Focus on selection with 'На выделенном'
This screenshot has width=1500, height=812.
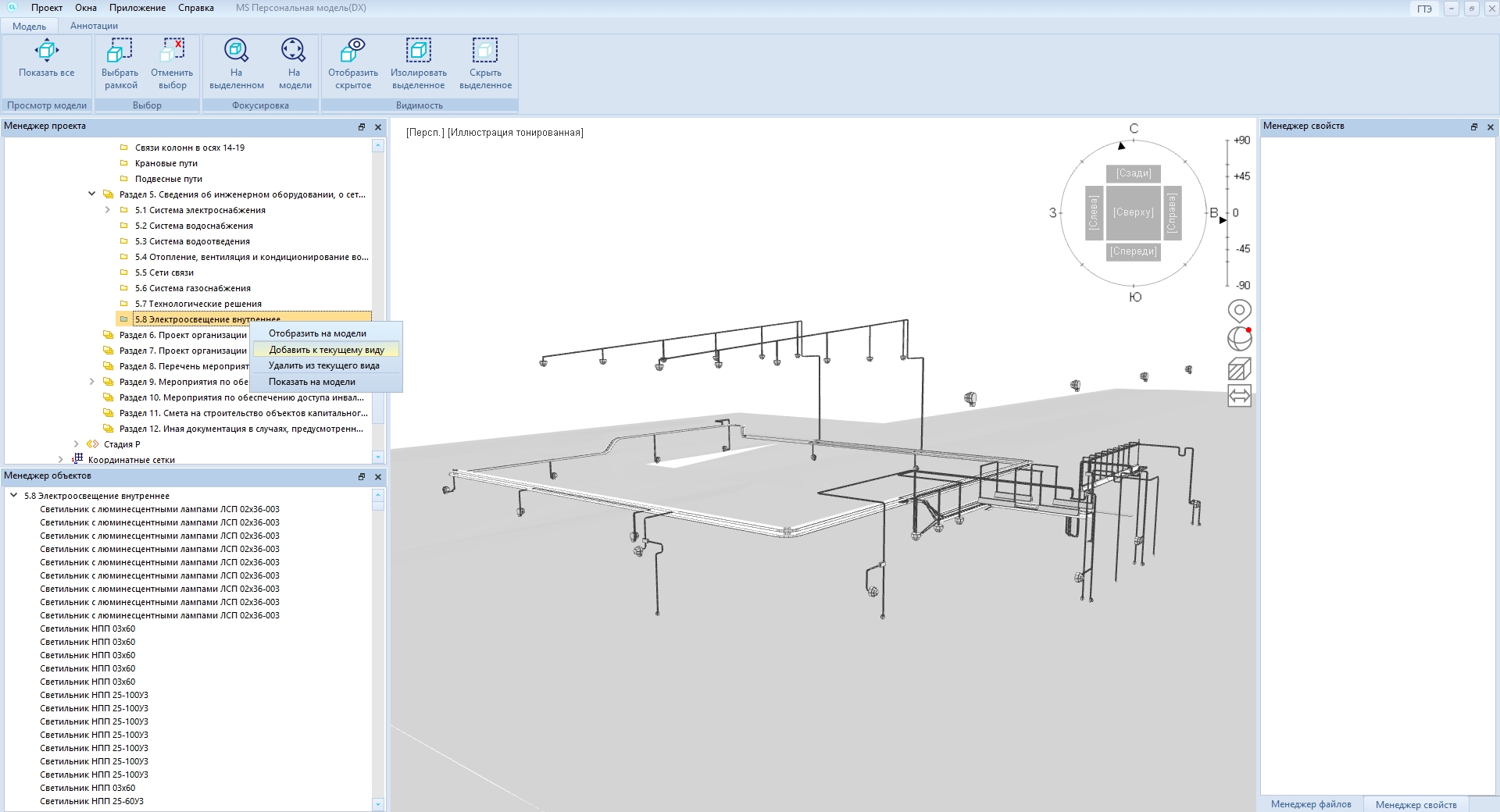(x=236, y=52)
